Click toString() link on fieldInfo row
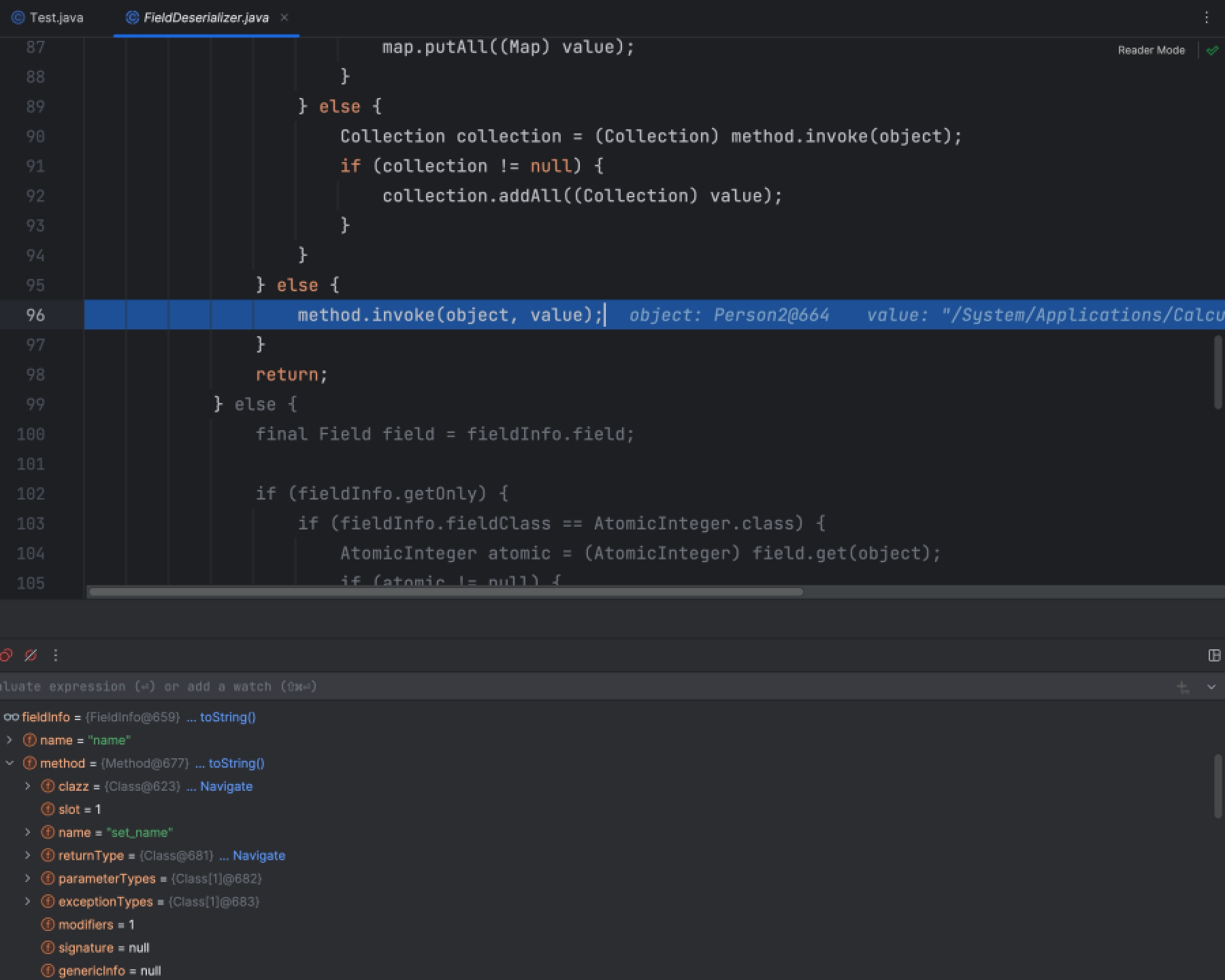1225x980 pixels. pos(227,717)
